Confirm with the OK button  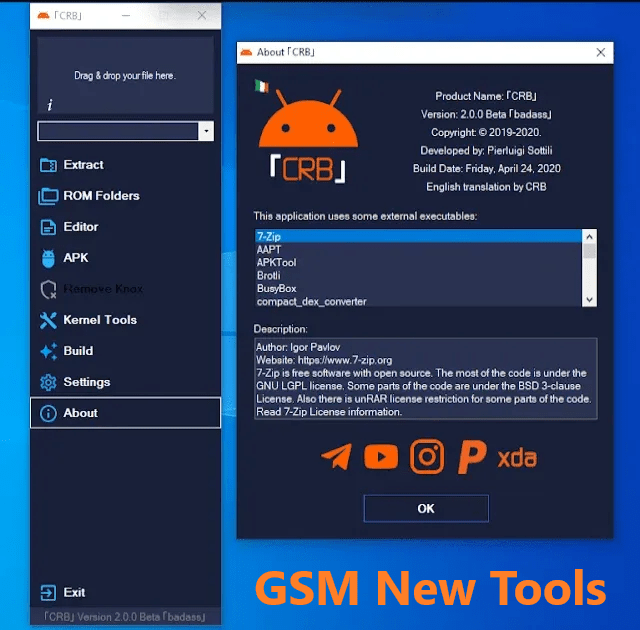coord(426,508)
